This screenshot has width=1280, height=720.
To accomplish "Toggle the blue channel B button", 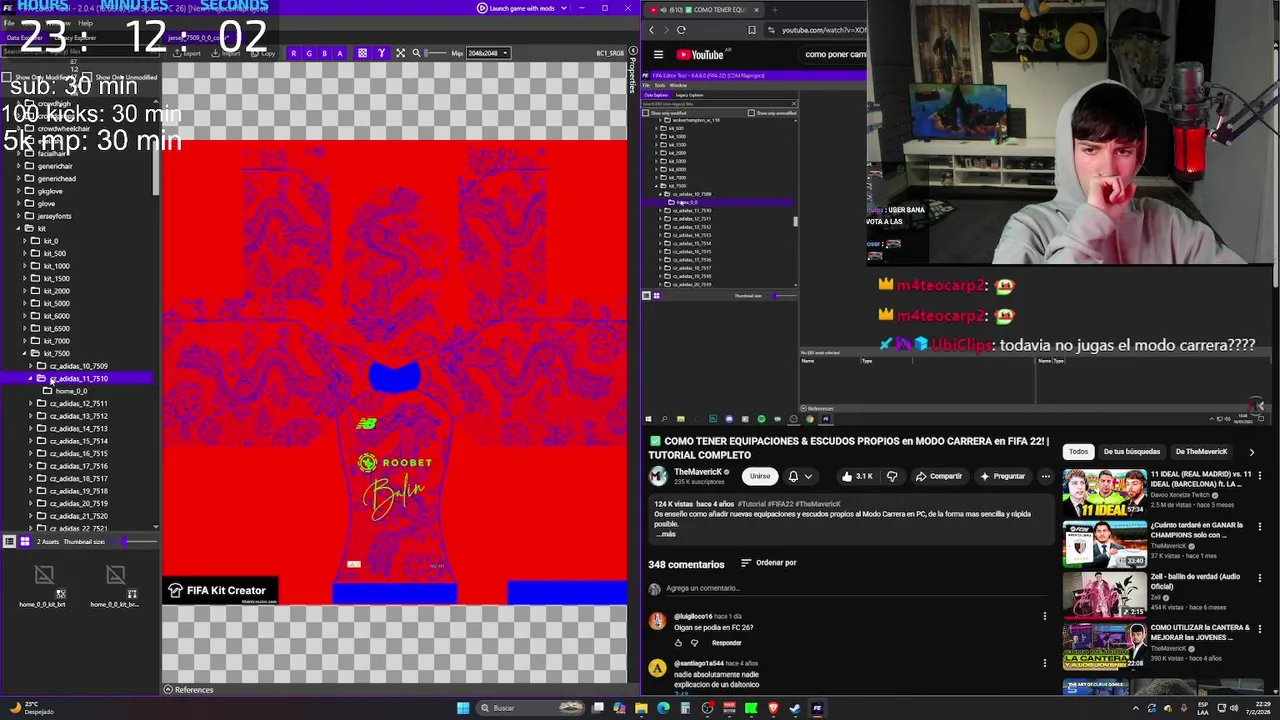I will (324, 53).
